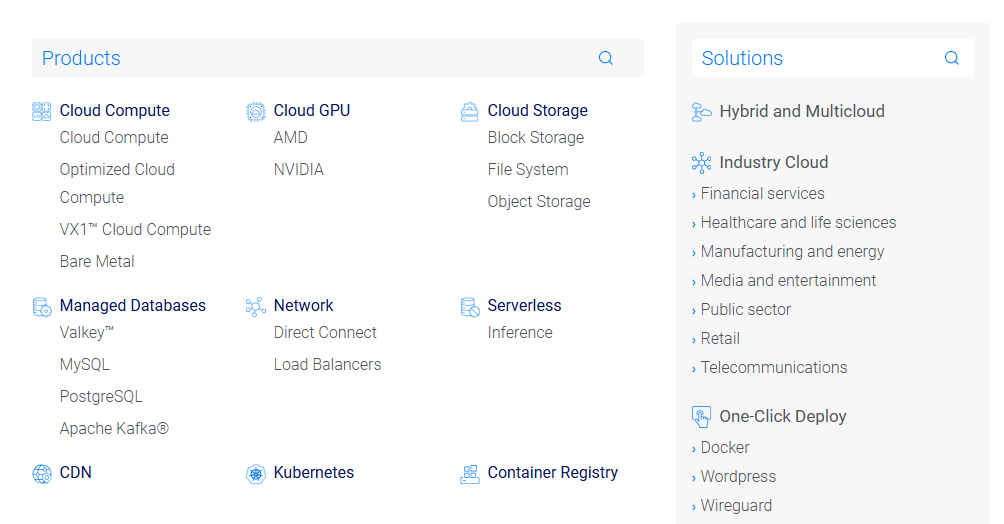The image size is (1004, 524).
Task: Click the Solutions title
Action: point(742,58)
